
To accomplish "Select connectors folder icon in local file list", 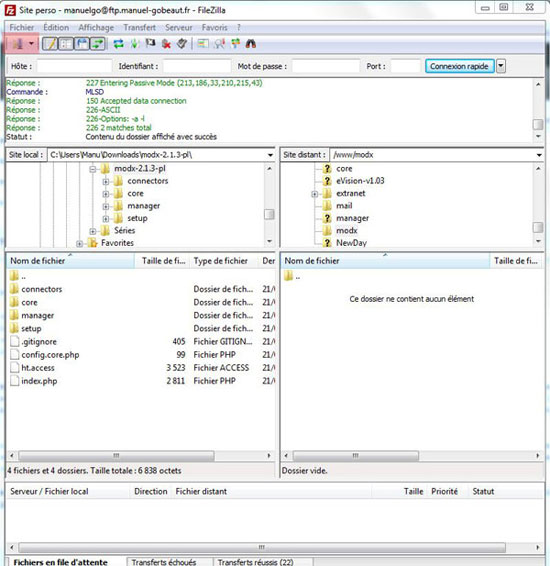I will pyautogui.click(x=14, y=289).
